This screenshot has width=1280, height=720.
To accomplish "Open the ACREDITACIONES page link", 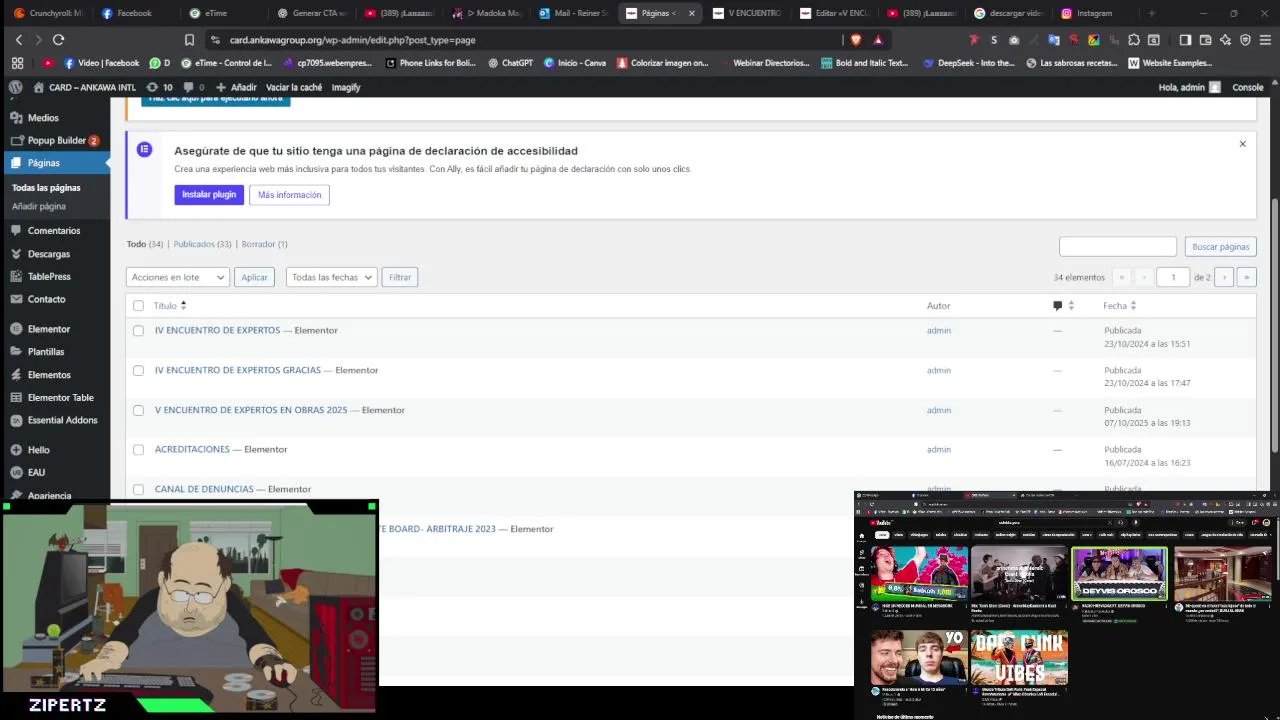I will pyautogui.click(x=192, y=450).
